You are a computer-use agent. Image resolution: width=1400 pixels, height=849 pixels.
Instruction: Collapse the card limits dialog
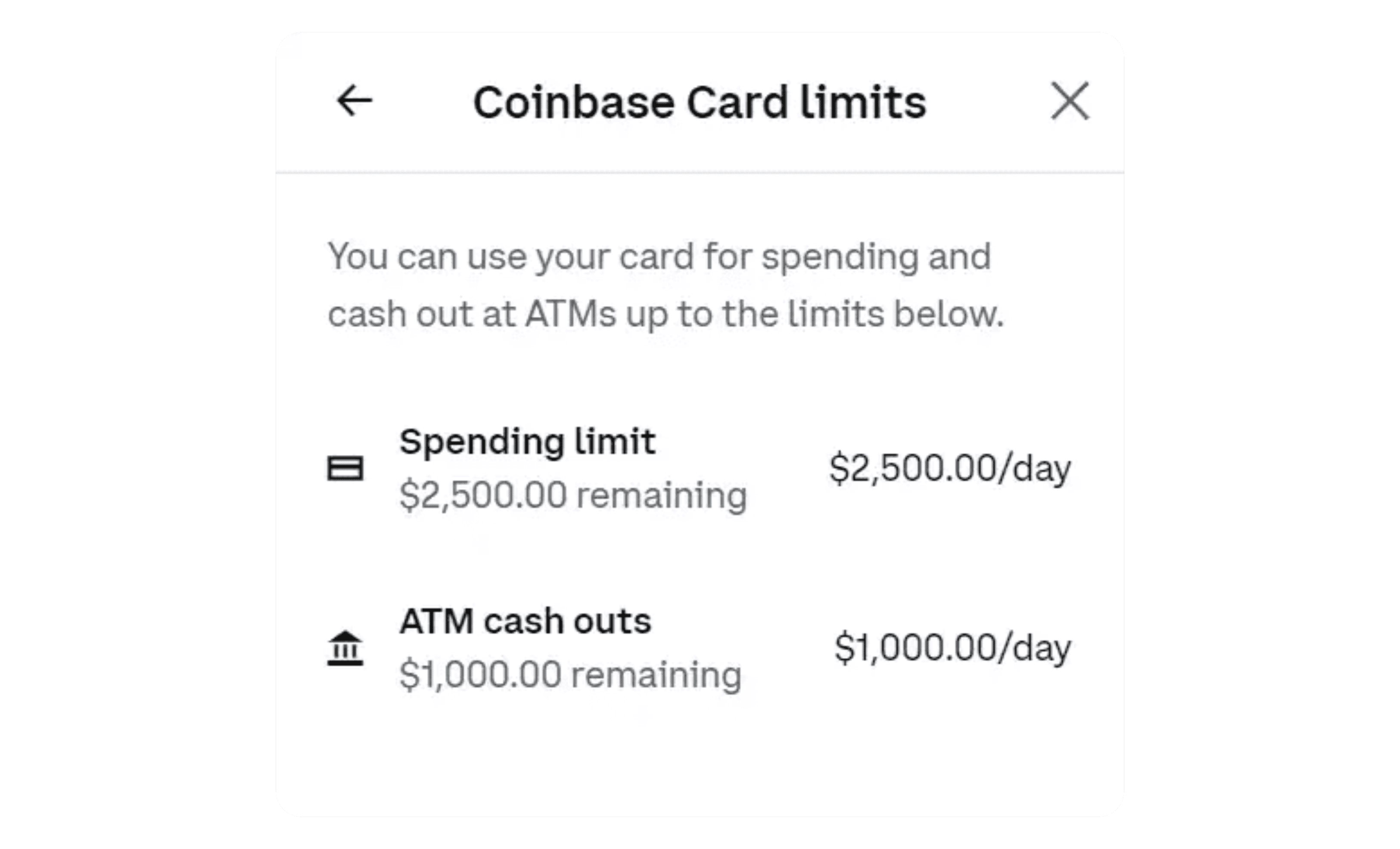tap(1069, 100)
